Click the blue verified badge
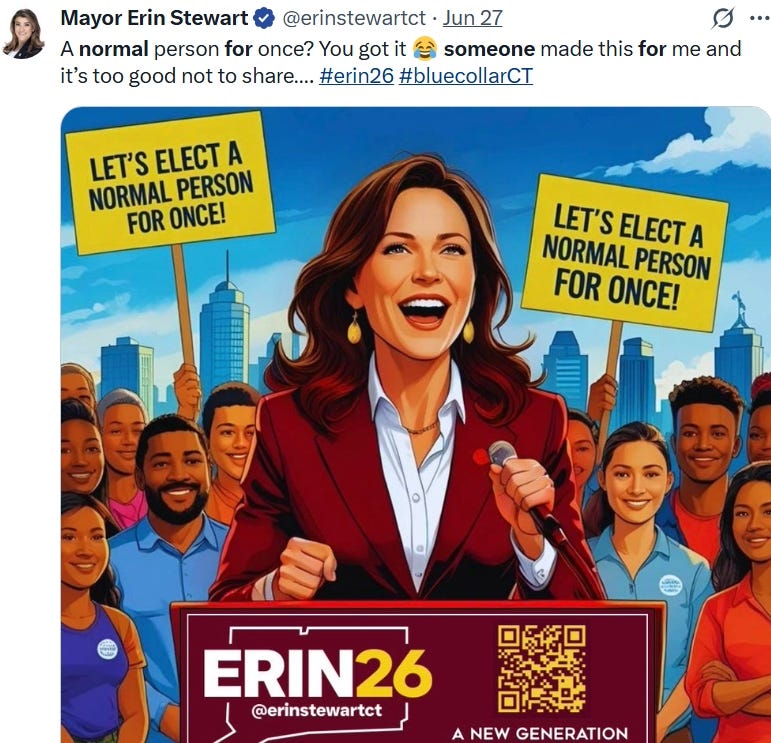The width and height of the screenshot is (771, 743). 264,18
